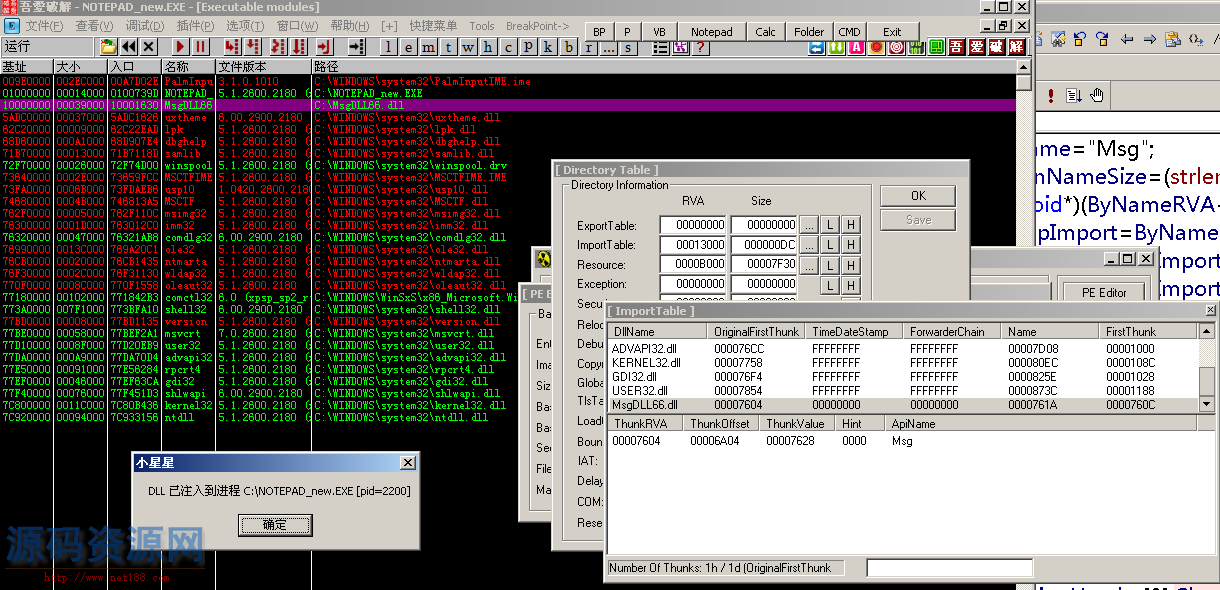Click the ImportTable '...' browse button
The height and width of the screenshot is (590, 1220).
coord(809,246)
